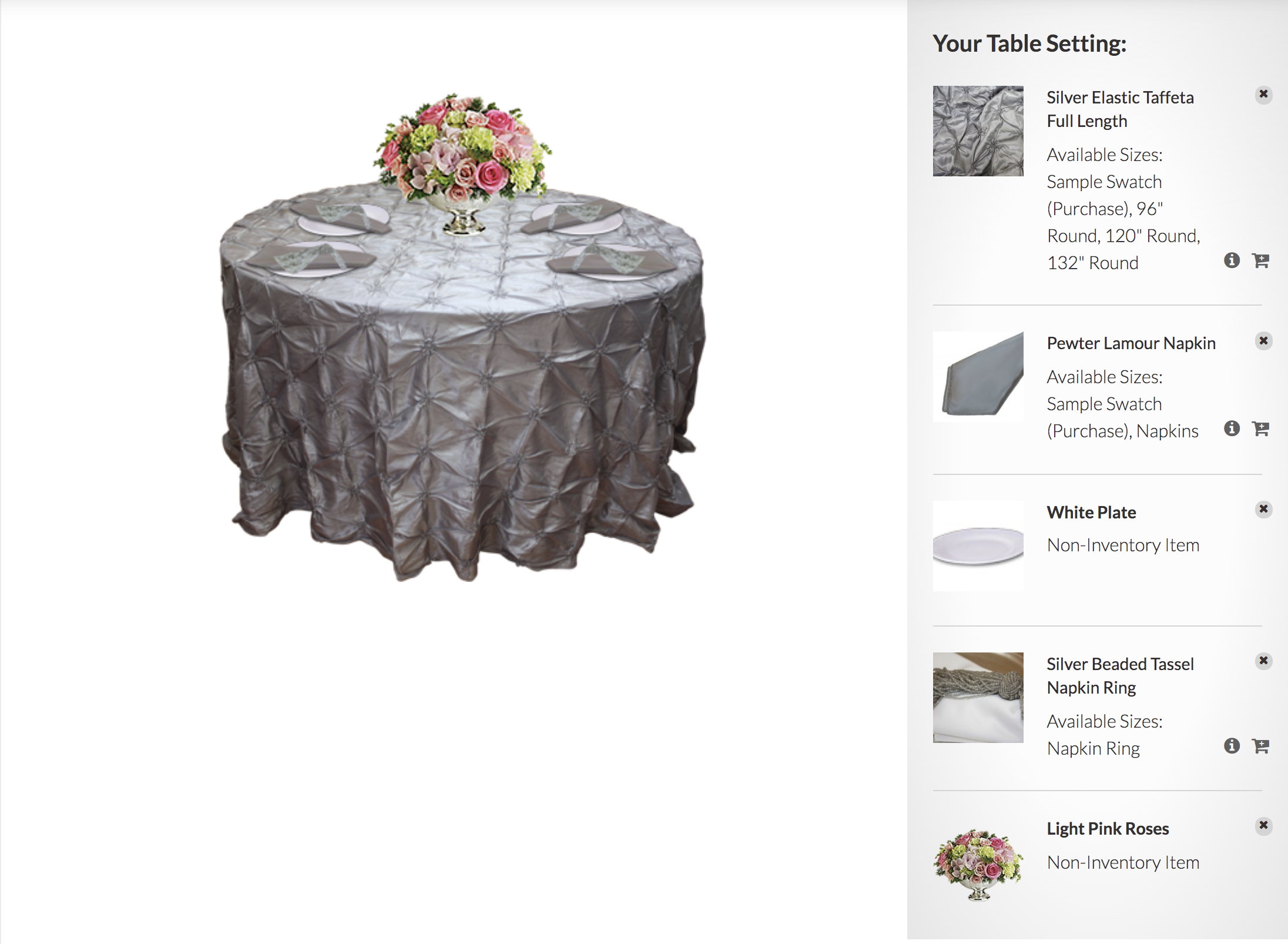
Task: Open Silver Beaded Tassel Ring thumbnail
Action: tap(978, 698)
